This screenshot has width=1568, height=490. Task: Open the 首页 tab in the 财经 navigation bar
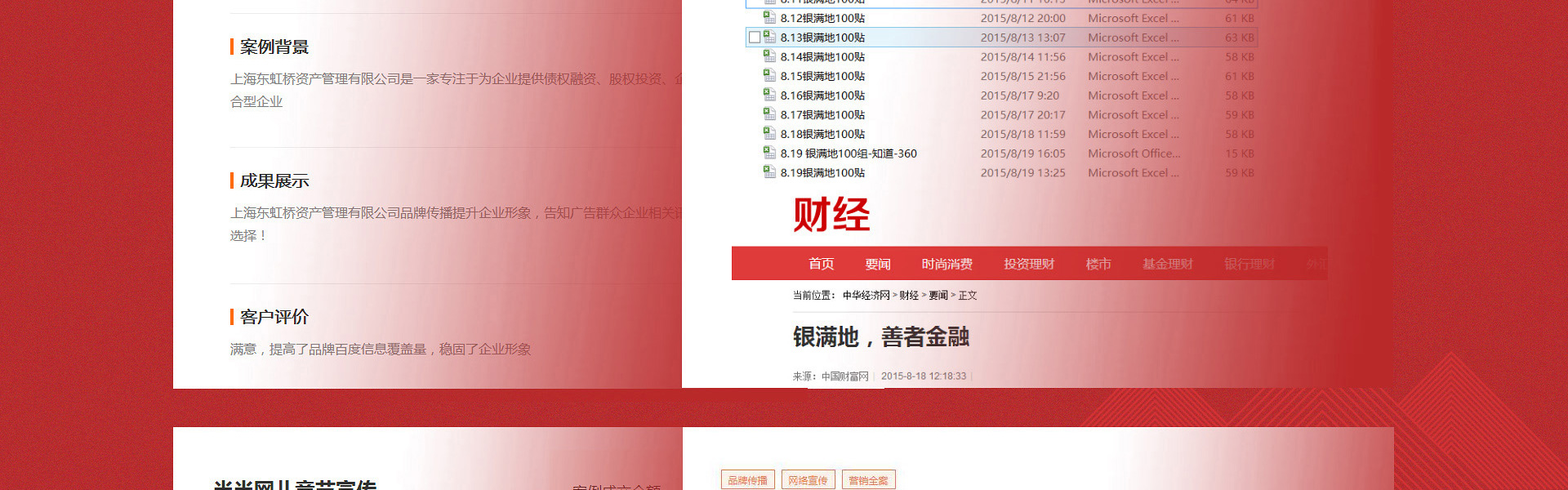[x=821, y=264]
